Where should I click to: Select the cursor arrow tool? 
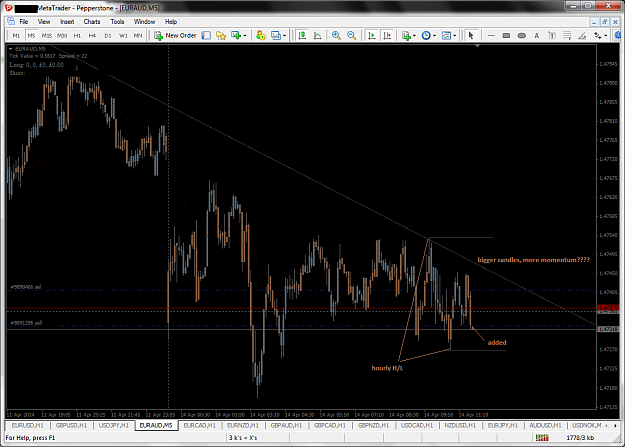tap(471, 35)
